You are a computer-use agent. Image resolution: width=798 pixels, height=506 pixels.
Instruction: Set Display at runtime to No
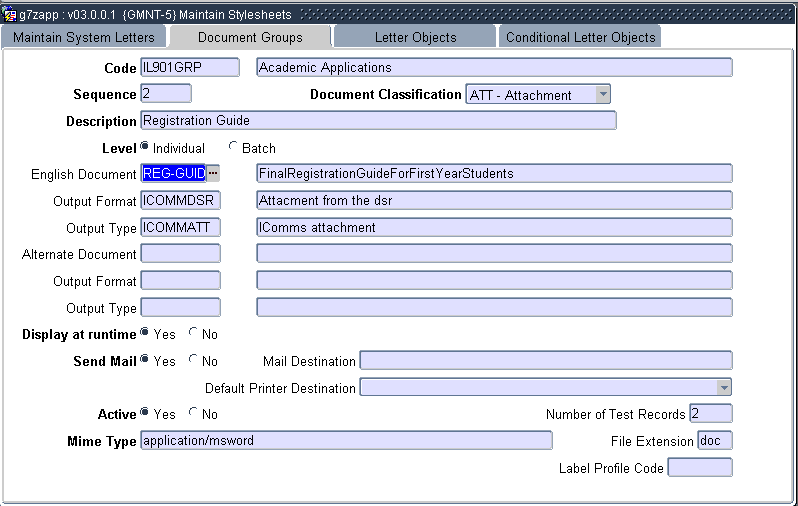pyautogui.click(x=193, y=334)
